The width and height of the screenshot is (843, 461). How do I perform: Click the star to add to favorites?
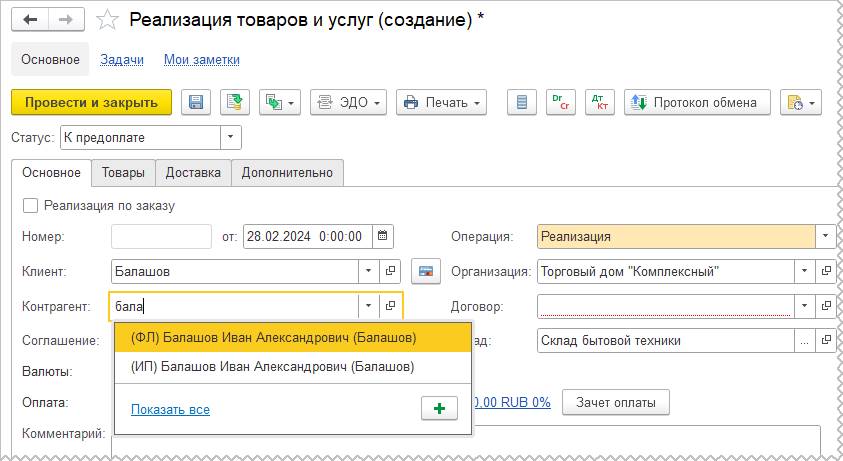110,20
